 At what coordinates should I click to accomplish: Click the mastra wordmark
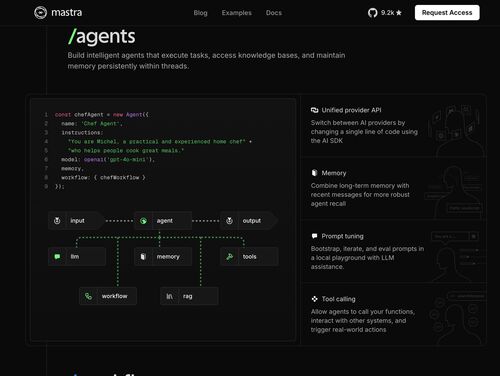67,13
